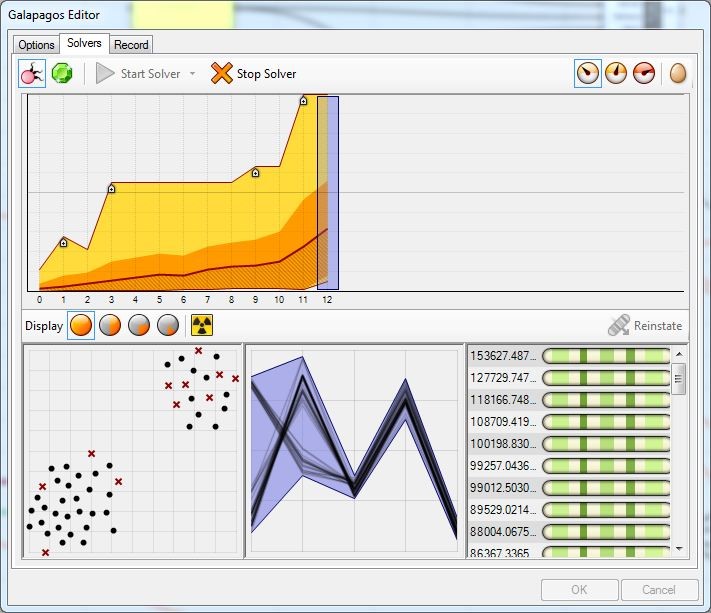Select the genome with fitness 118166.748
The image size is (711, 613).
tap(569, 400)
